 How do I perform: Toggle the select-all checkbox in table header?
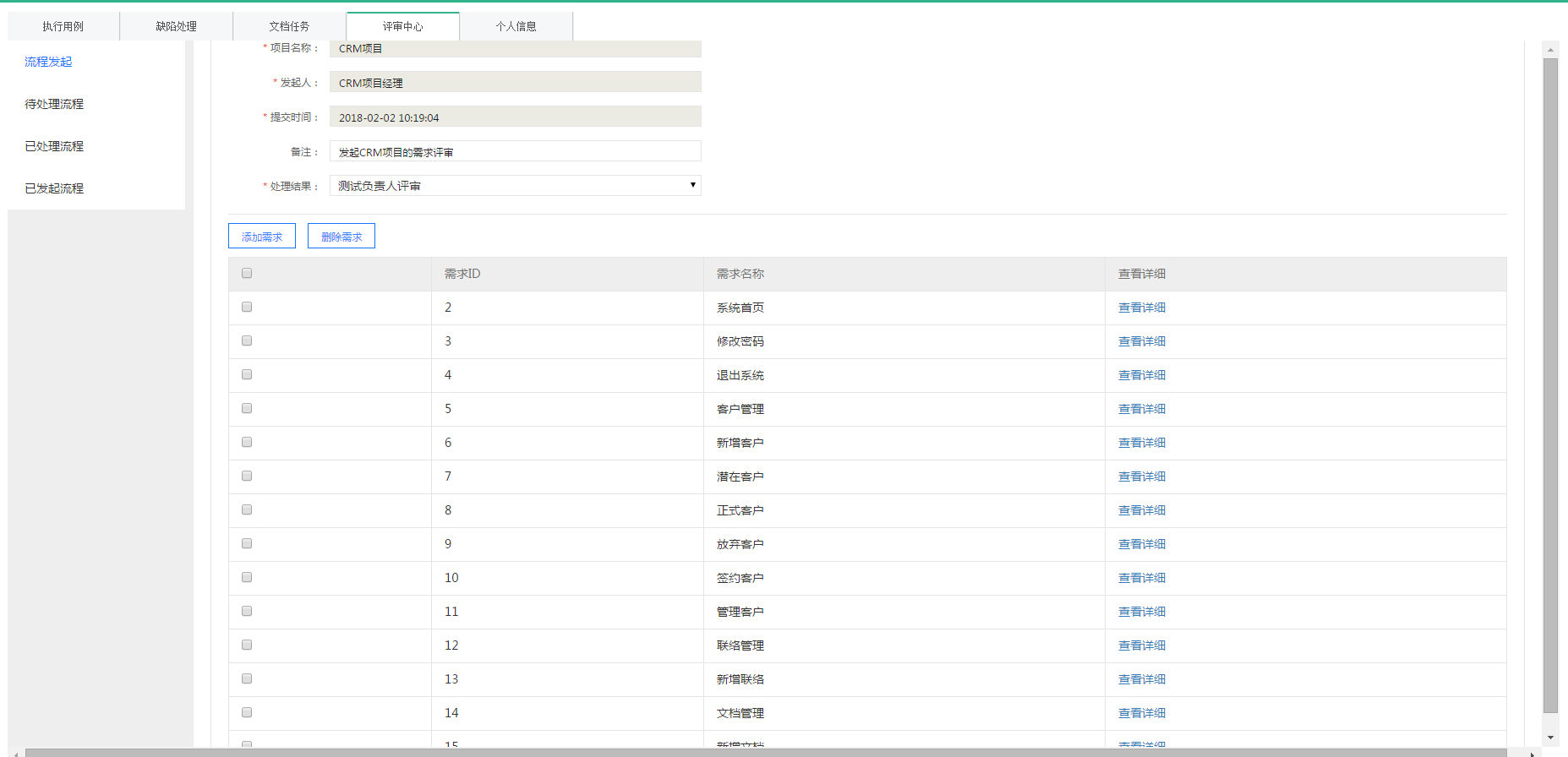[x=247, y=273]
